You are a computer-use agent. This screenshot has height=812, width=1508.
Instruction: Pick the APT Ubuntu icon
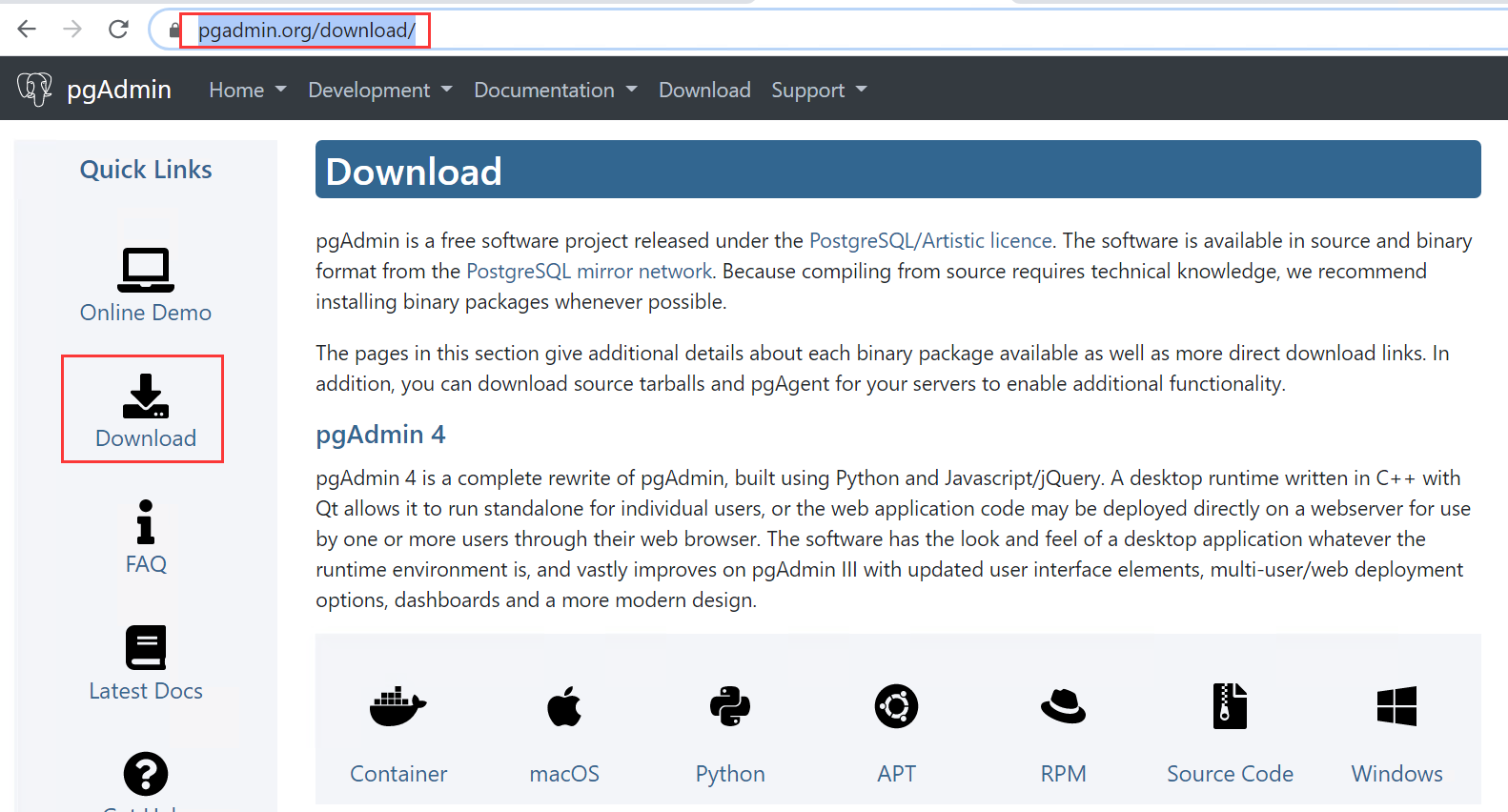[896, 707]
